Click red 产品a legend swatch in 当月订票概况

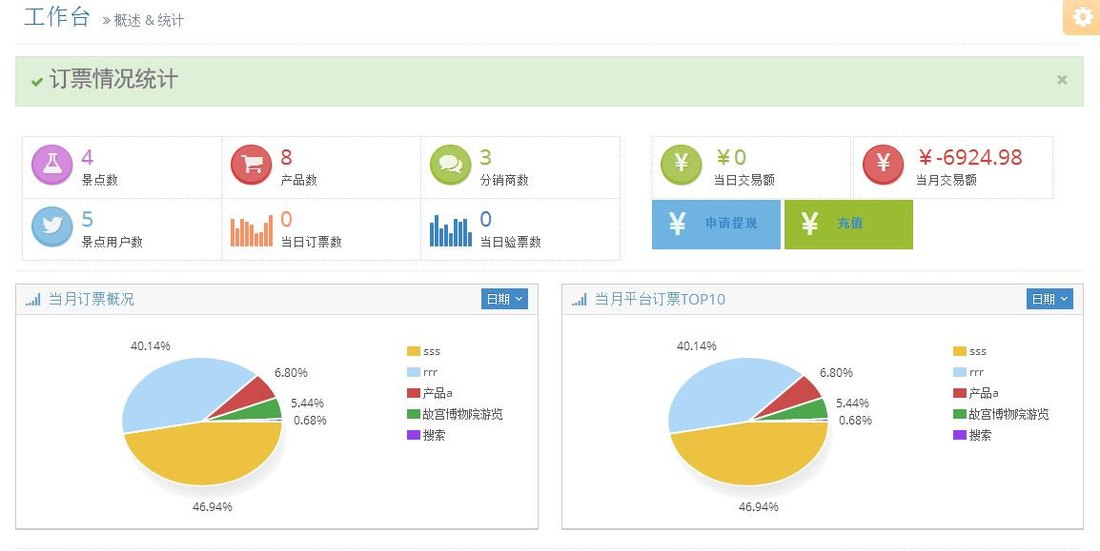point(413,393)
